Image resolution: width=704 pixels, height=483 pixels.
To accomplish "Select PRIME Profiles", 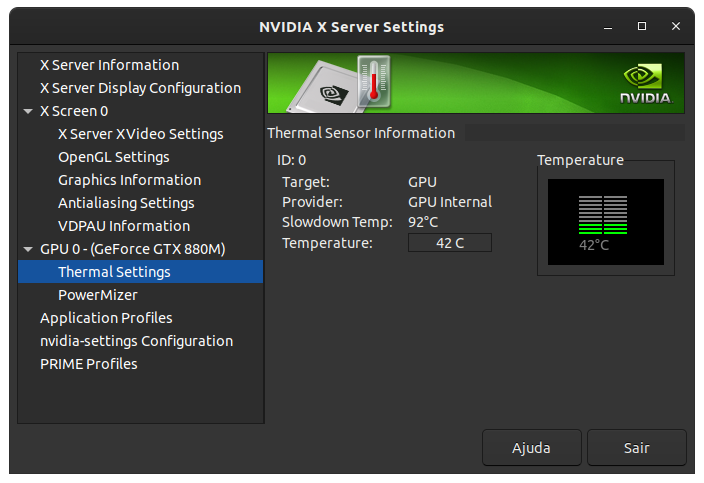I will [x=88, y=364].
